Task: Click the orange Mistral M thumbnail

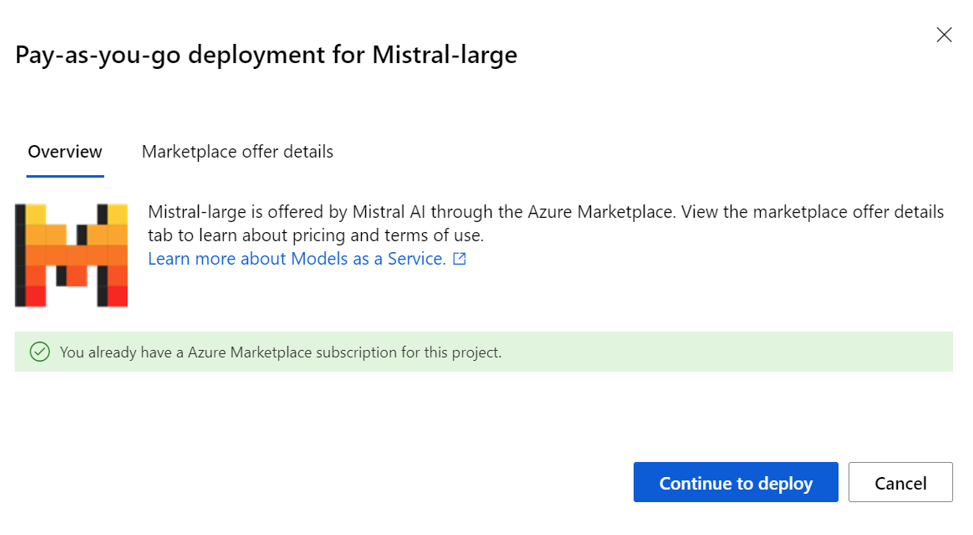Action: pos(71,255)
